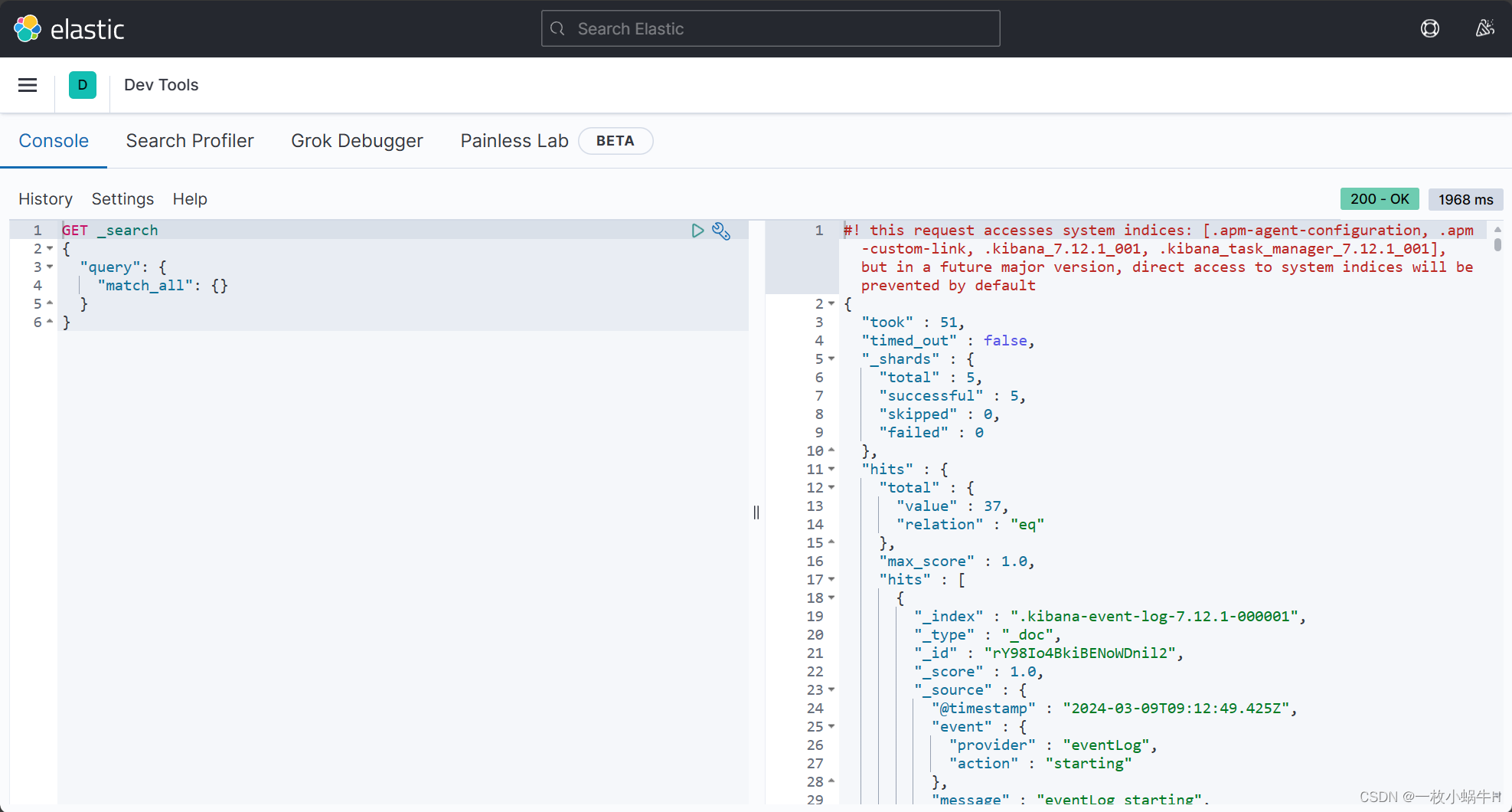Open the History panel
Viewport: 1512px width, 812px height.
(x=45, y=199)
